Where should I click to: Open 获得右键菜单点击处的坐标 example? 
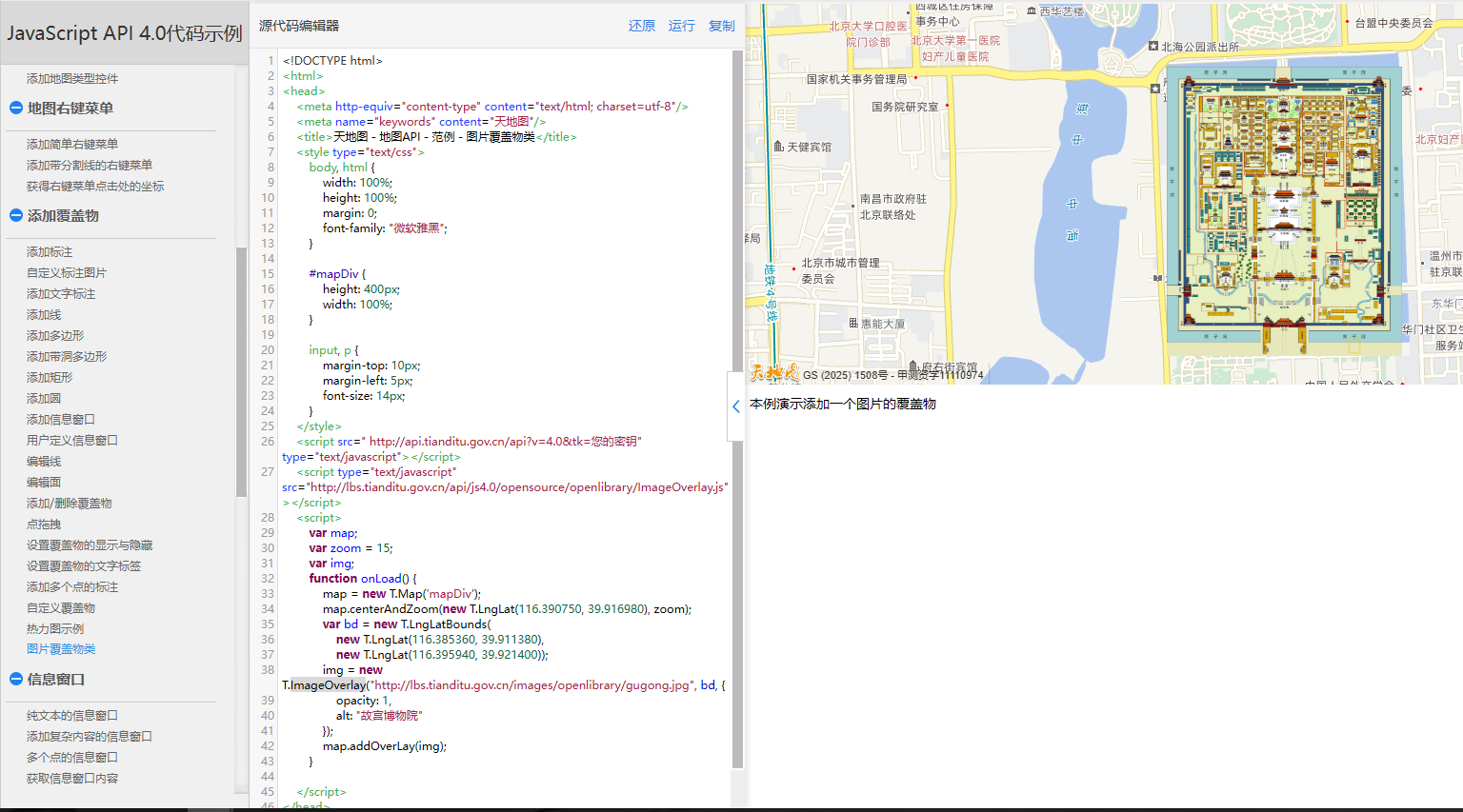[95, 187]
